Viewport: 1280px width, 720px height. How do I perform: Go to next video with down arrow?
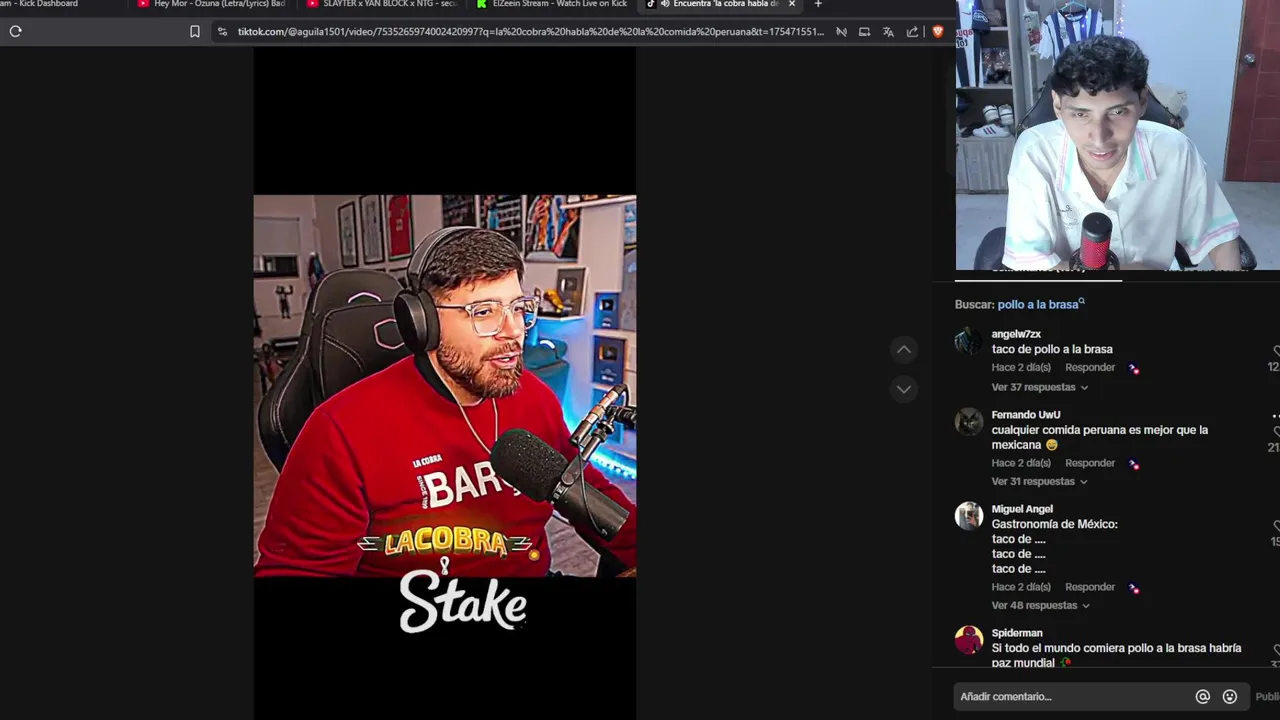pyautogui.click(x=904, y=389)
